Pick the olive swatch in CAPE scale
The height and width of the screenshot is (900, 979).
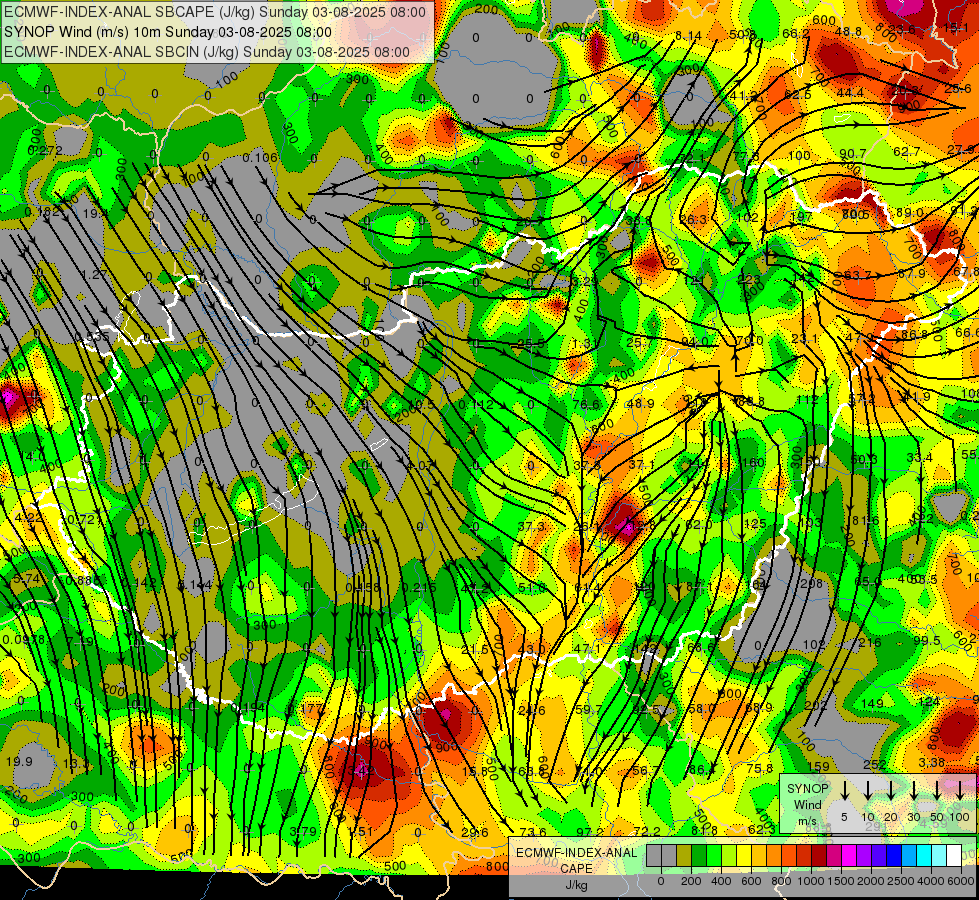pos(684,856)
